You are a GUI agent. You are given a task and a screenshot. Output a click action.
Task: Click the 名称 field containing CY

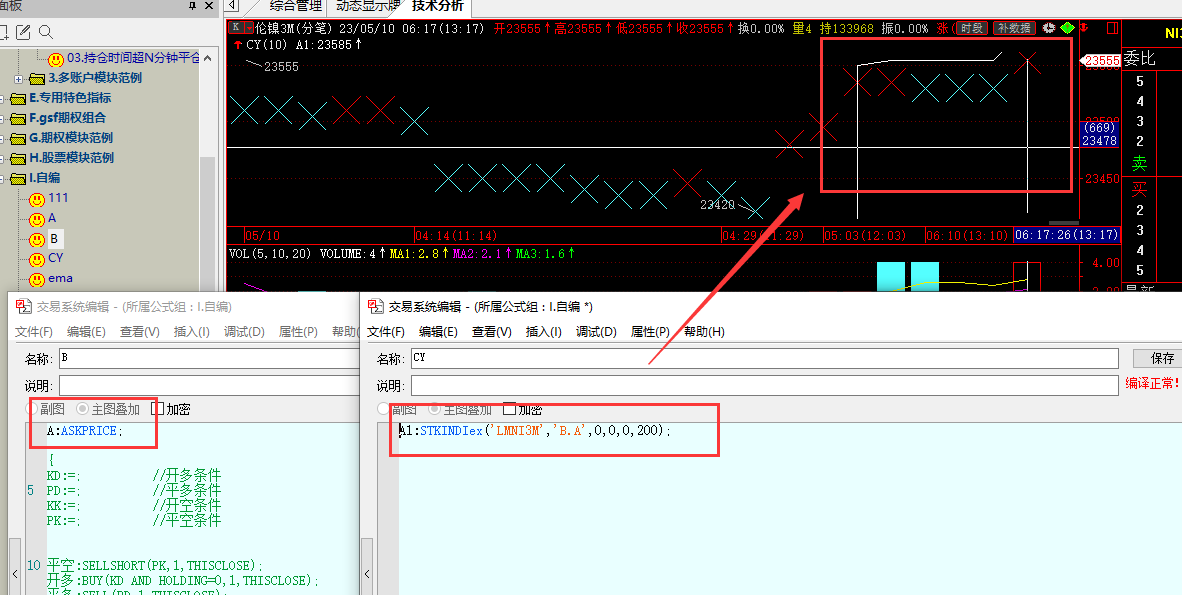point(764,358)
